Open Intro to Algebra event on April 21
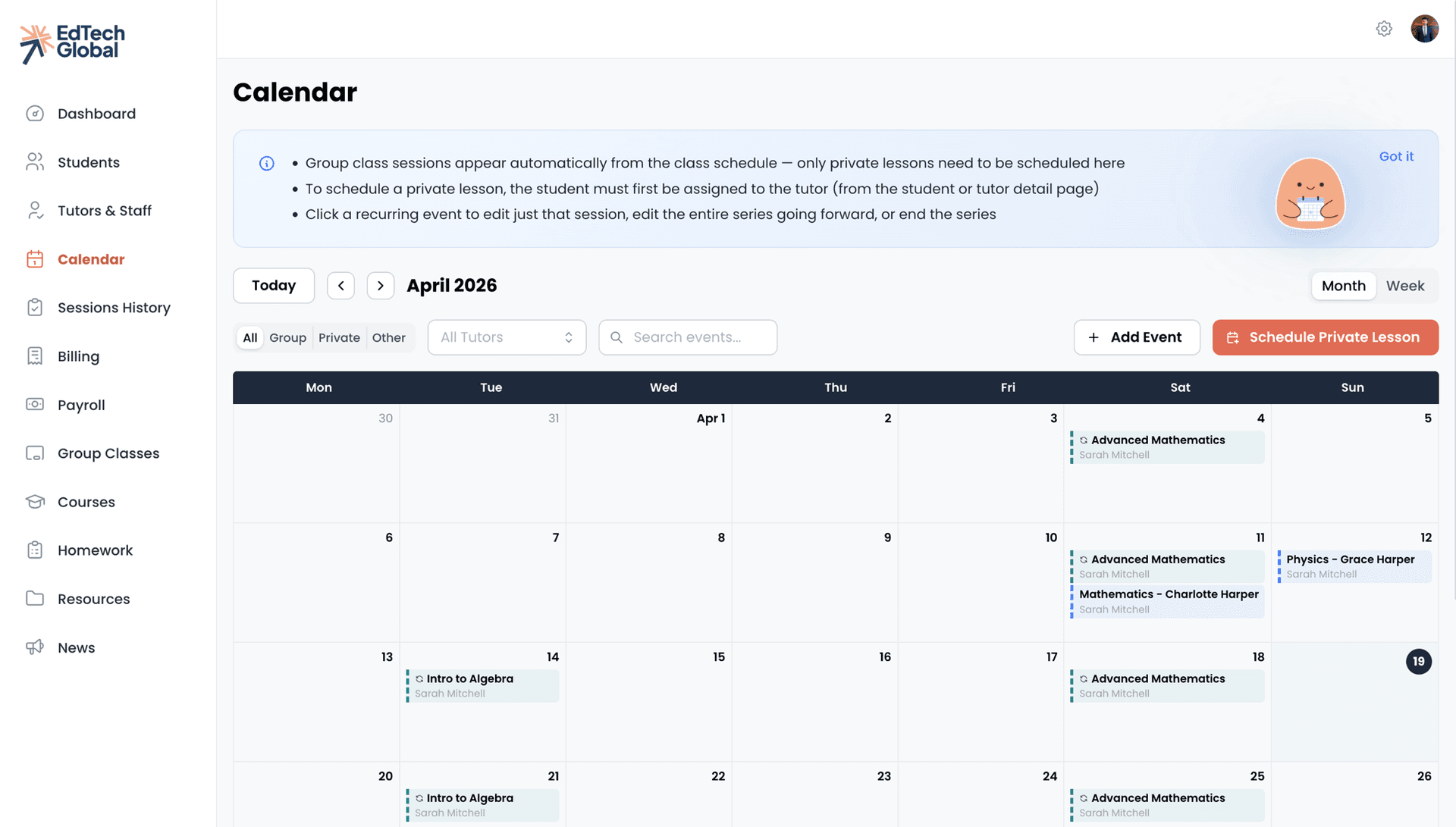The width and height of the screenshot is (1456, 827). (482, 805)
